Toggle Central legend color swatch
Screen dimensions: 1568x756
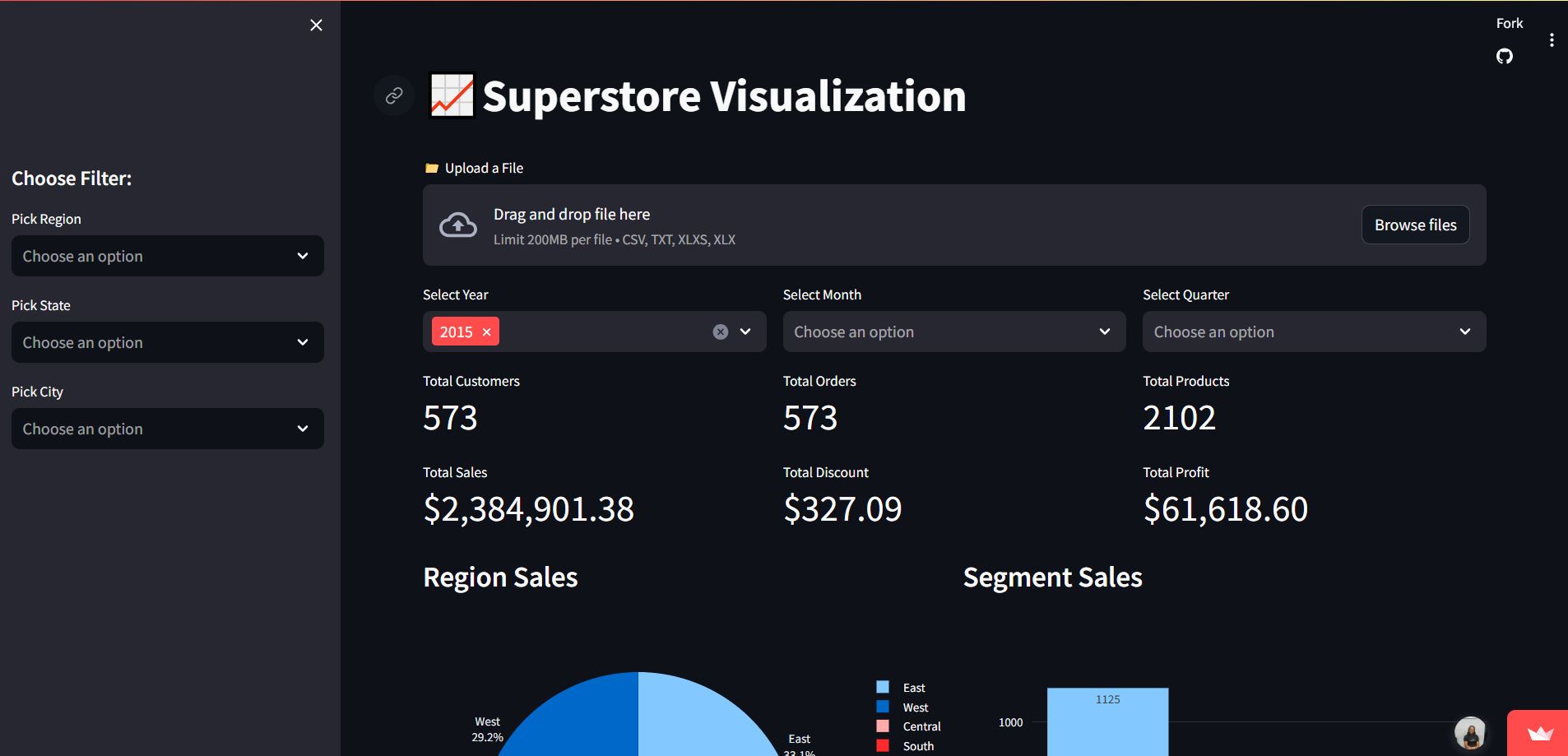pos(883,726)
